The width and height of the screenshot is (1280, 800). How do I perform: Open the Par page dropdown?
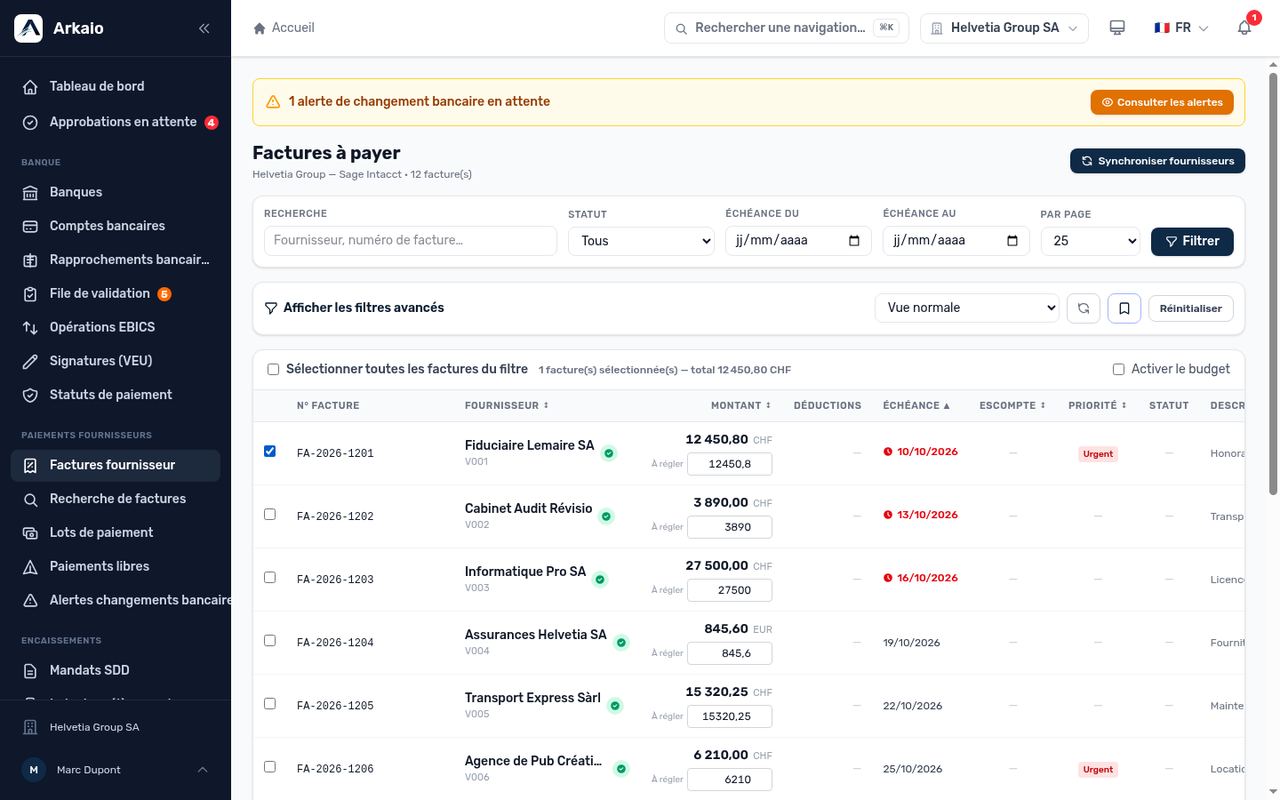coord(1090,241)
